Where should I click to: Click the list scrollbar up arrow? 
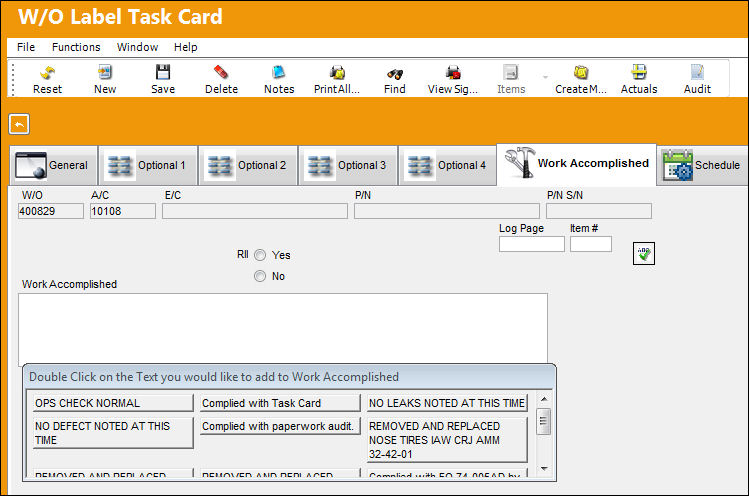click(544, 399)
